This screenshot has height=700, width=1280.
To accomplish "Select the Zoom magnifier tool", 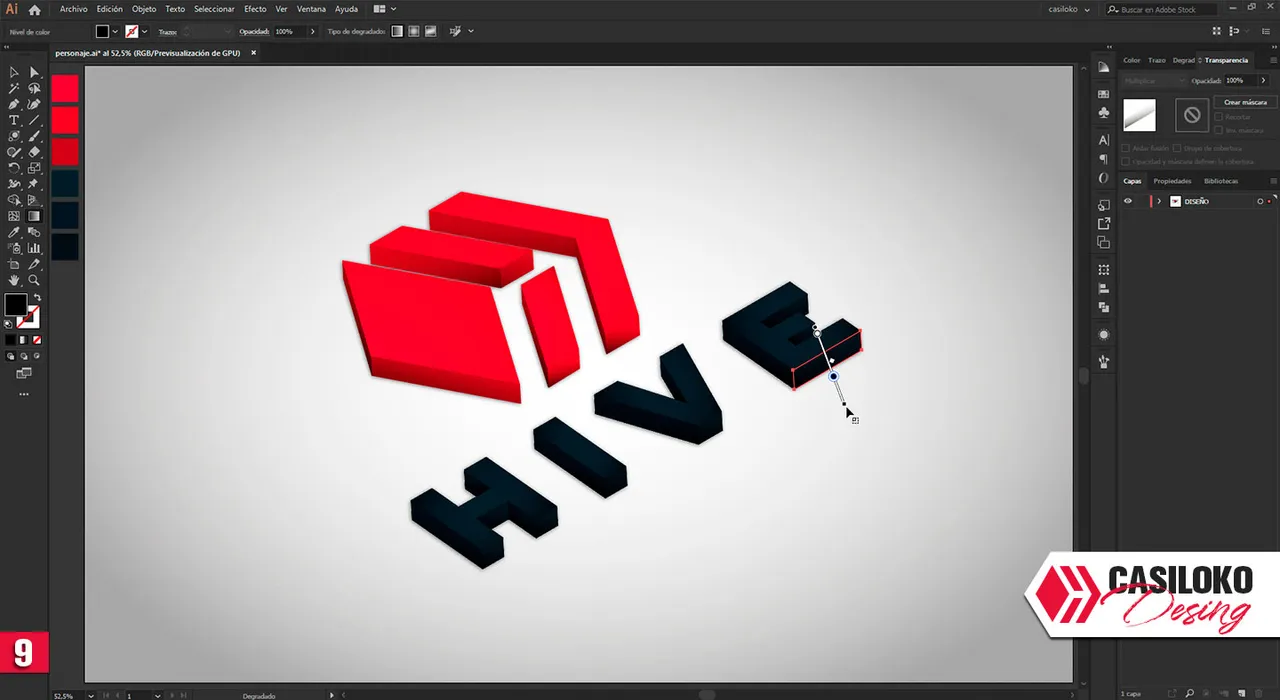I will 34,280.
